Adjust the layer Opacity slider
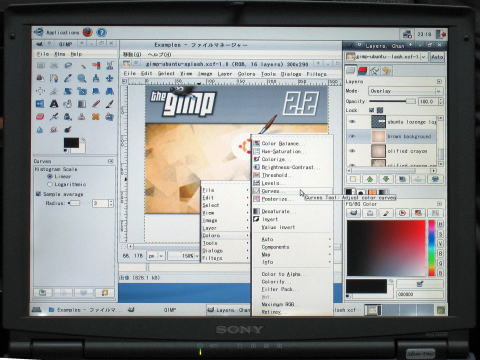The height and width of the screenshot is (360, 480). click(x=392, y=101)
